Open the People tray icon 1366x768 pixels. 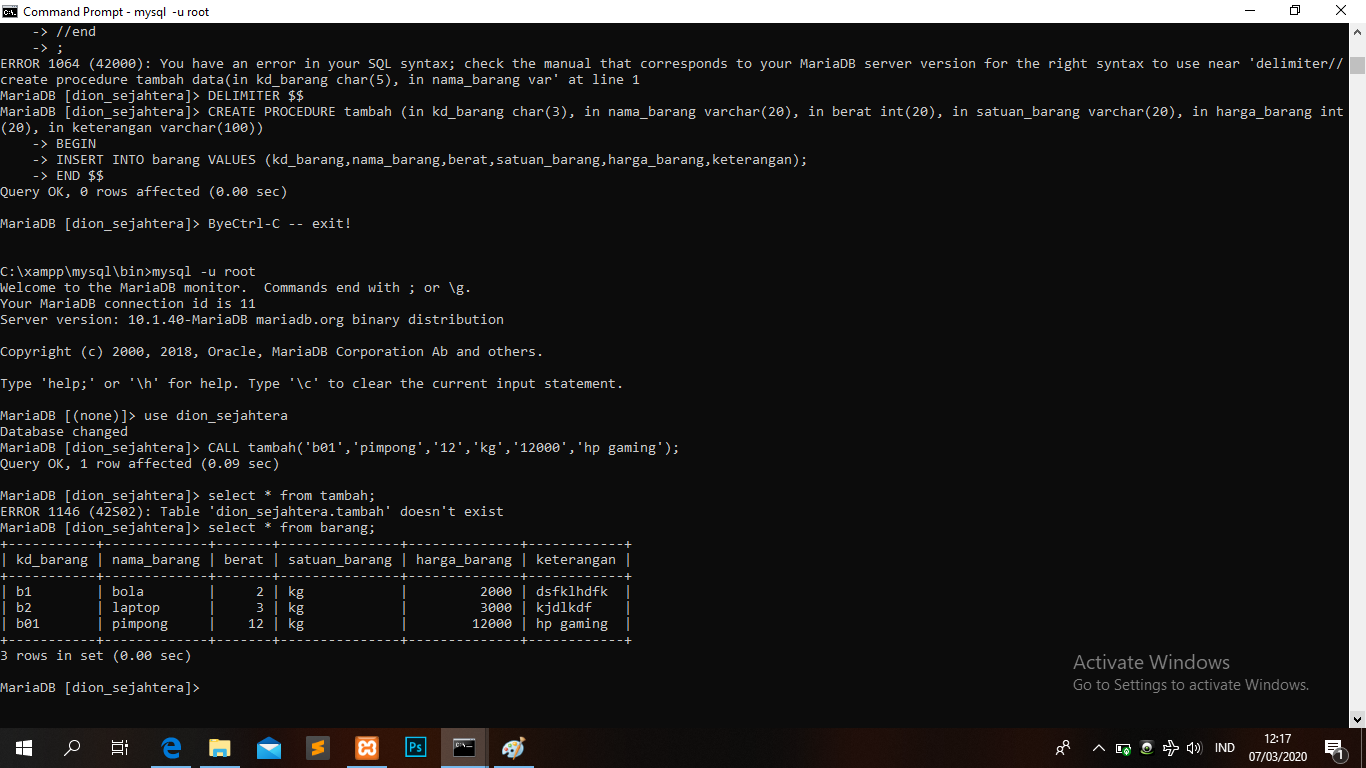pyautogui.click(x=1063, y=748)
